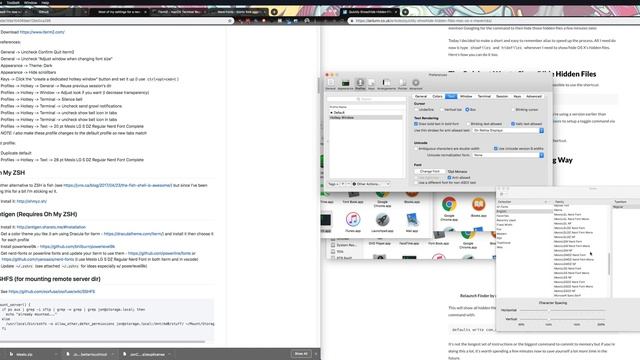The image size is (640, 360).
Task: Select the Default profile in list
Action: (366, 112)
